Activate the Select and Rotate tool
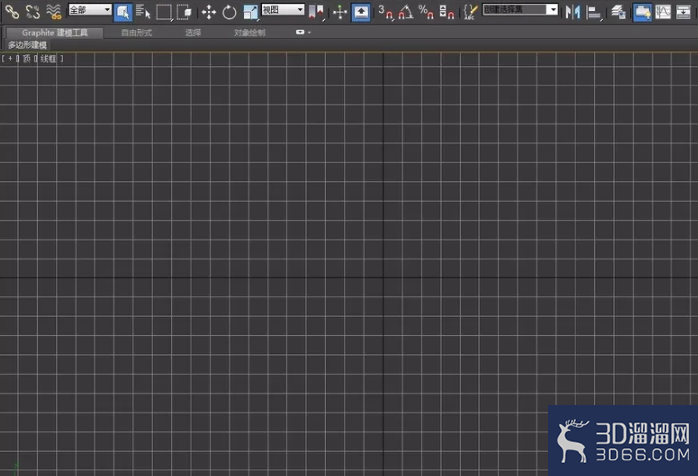This screenshot has width=698, height=476. 229,12
